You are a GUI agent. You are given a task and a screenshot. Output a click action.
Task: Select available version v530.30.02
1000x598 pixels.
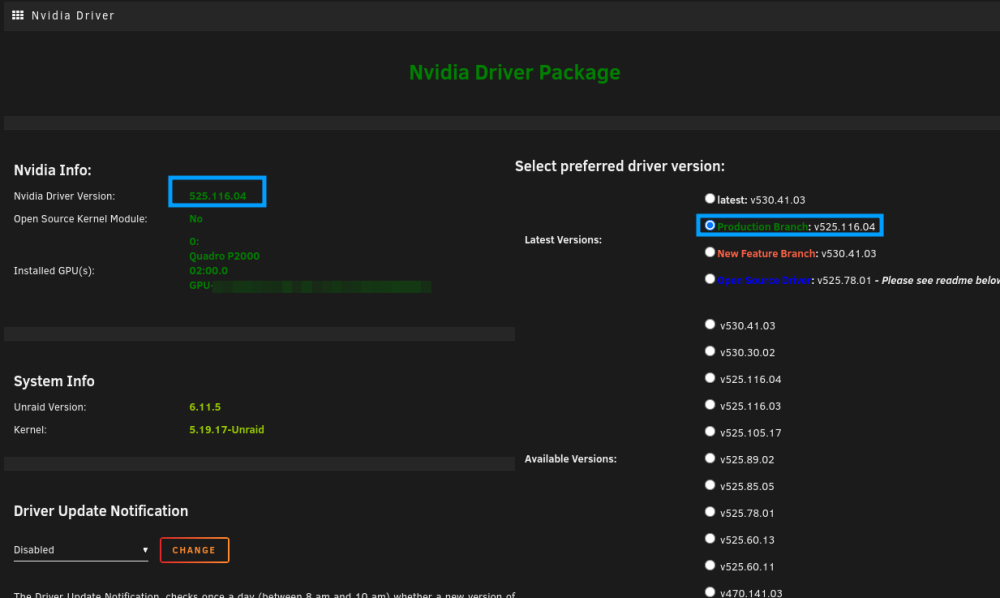click(x=709, y=351)
